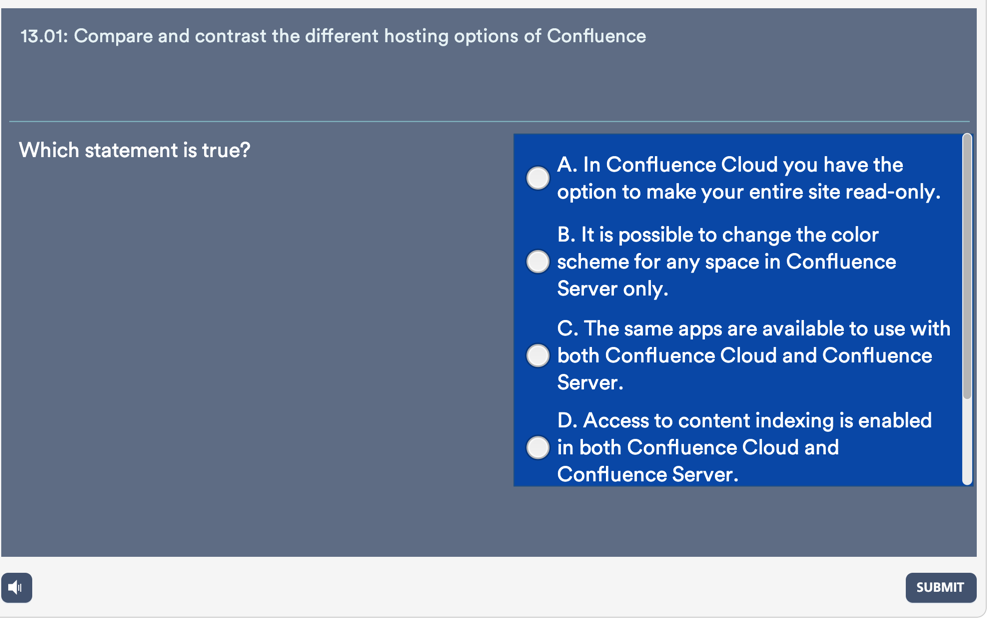This screenshot has height=620, width=991.
Task: Choose radio button for answer B
Action: pos(538,262)
